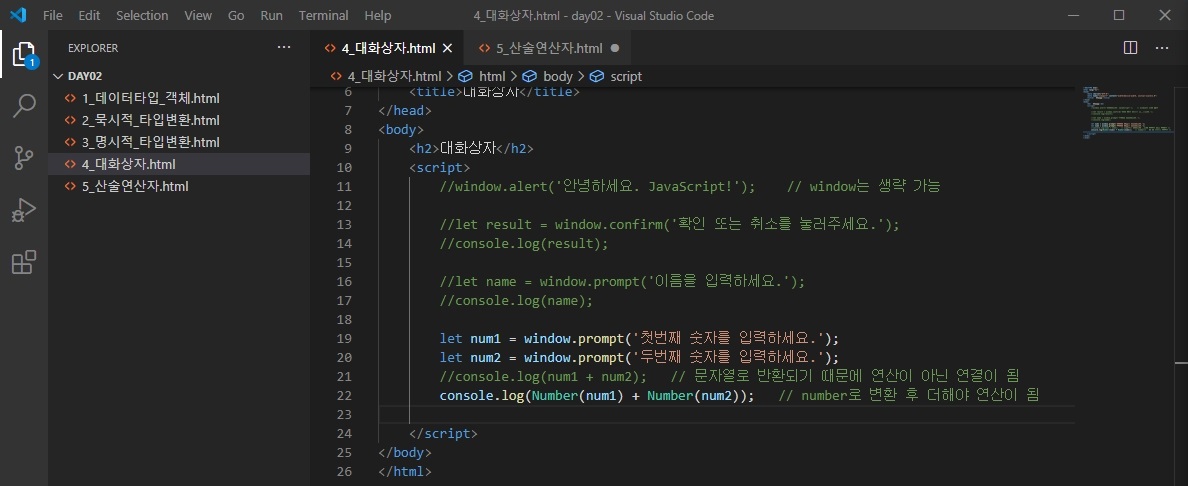This screenshot has height=486, width=1188.
Task: Click html icon of 1_데이터타입_객체.html
Action: click(x=70, y=98)
